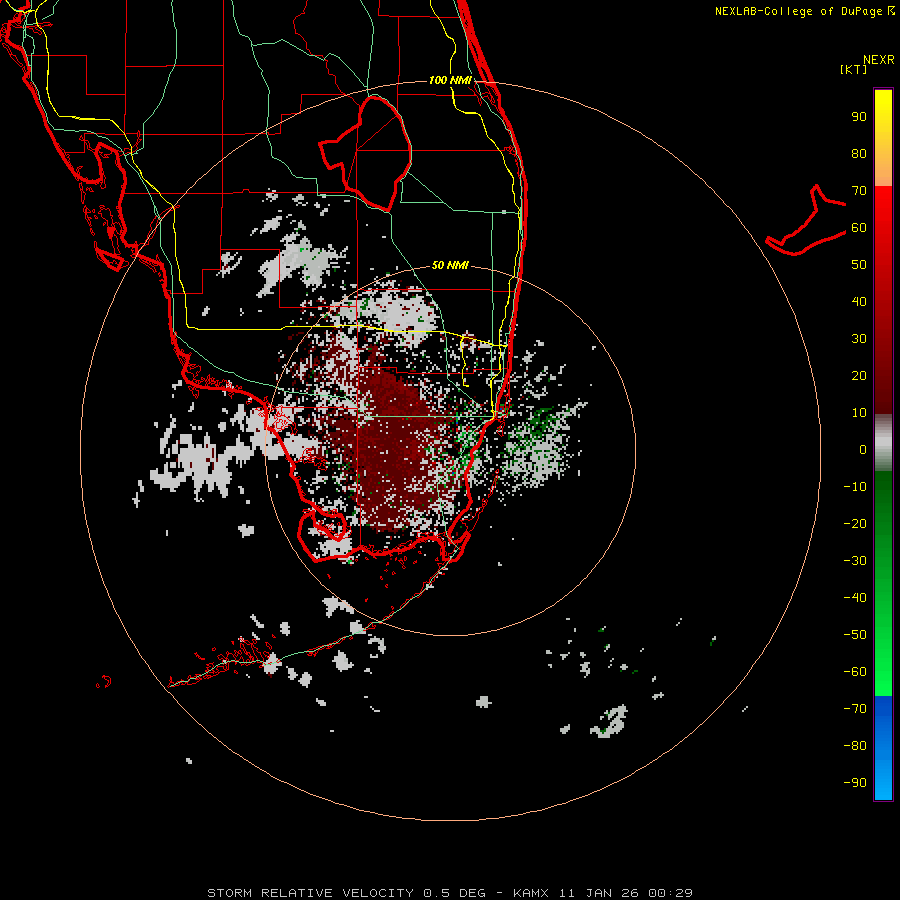Click the -30 value on the velocity scale

point(855,561)
